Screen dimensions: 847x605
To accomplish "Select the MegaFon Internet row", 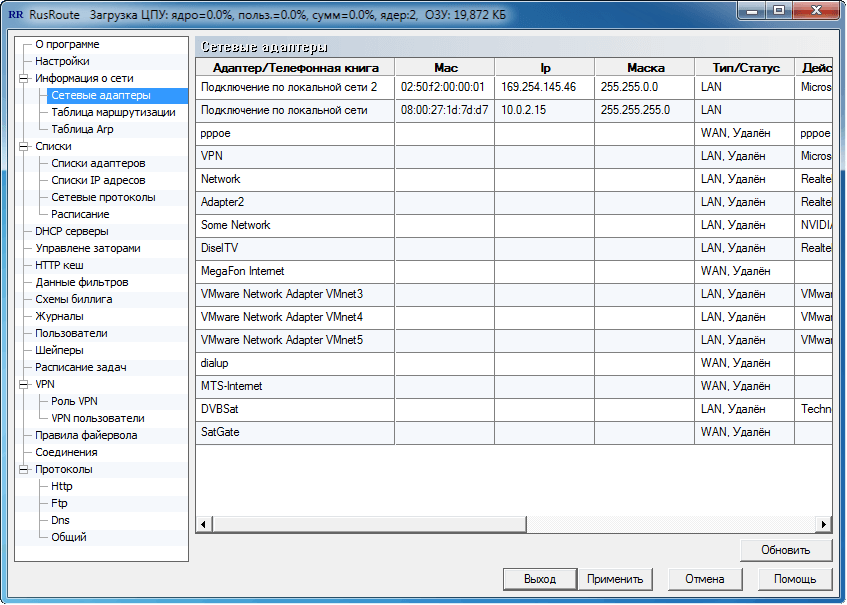I will tap(514, 272).
